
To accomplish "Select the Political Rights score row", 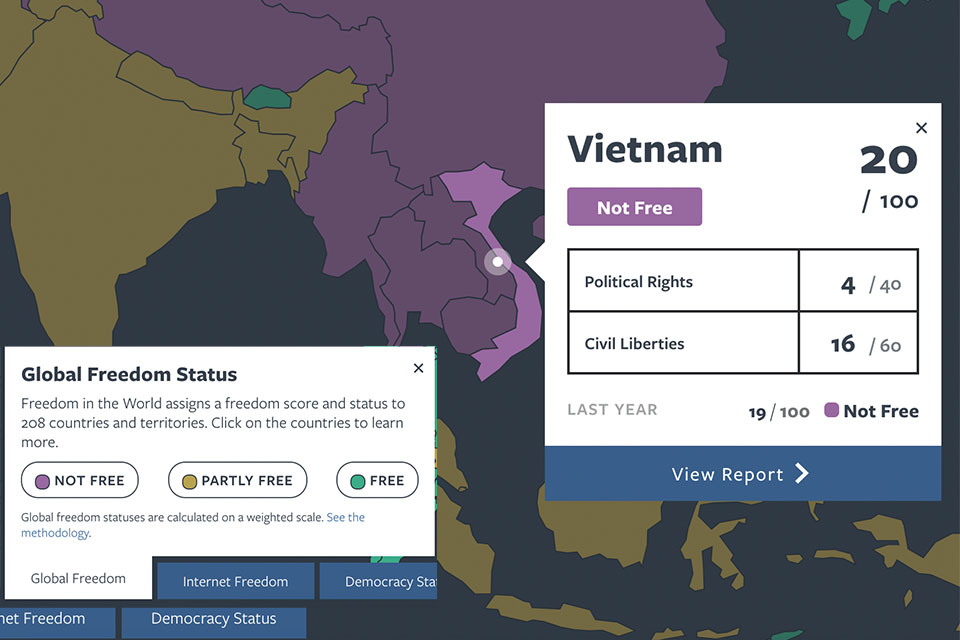I will tap(742, 281).
